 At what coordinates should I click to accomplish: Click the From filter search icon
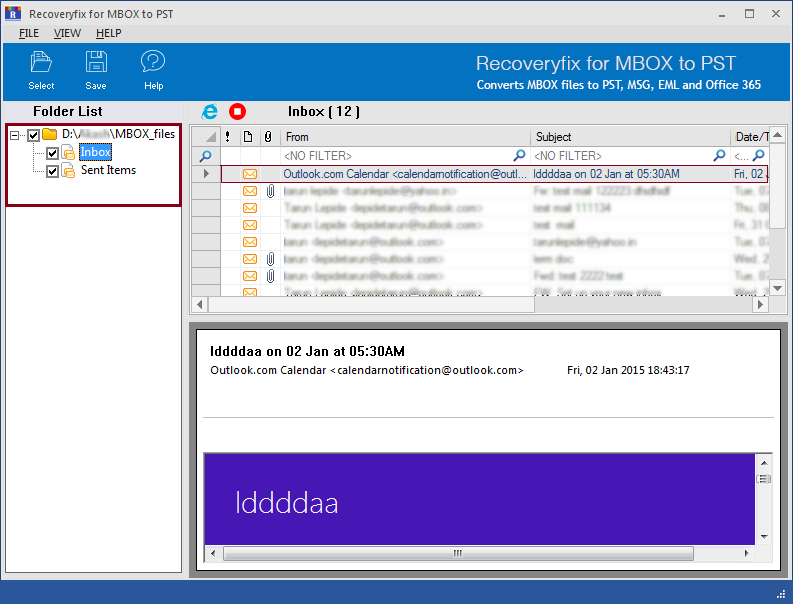tap(519, 155)
